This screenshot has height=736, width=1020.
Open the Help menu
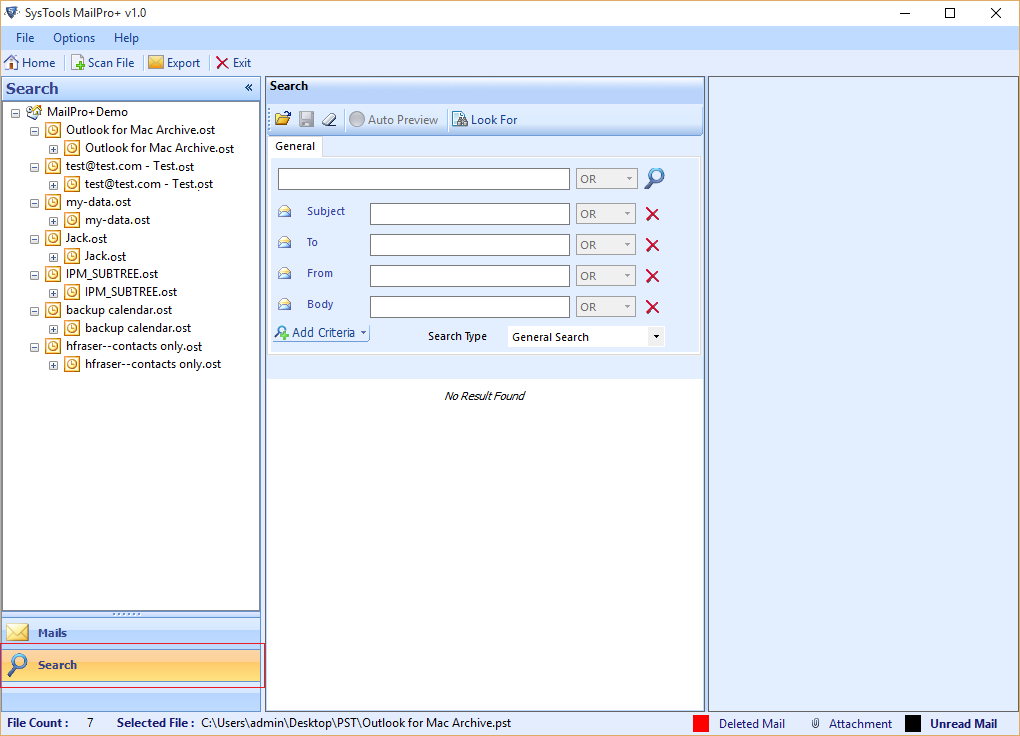point(126,38)
